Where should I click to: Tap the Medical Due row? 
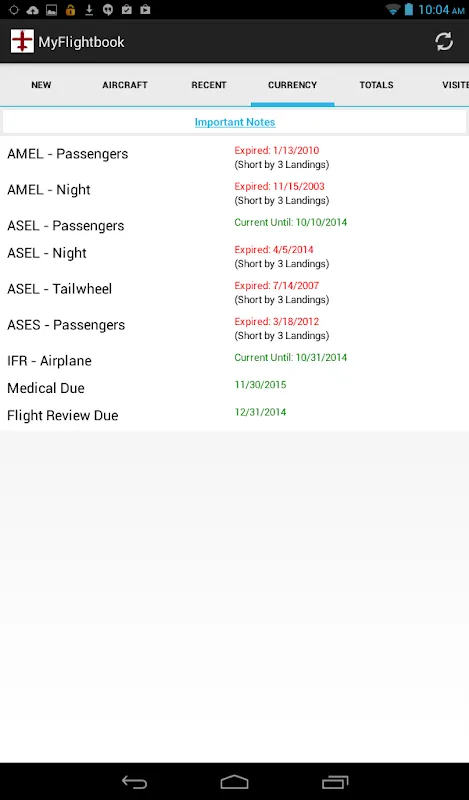(234, 388)
